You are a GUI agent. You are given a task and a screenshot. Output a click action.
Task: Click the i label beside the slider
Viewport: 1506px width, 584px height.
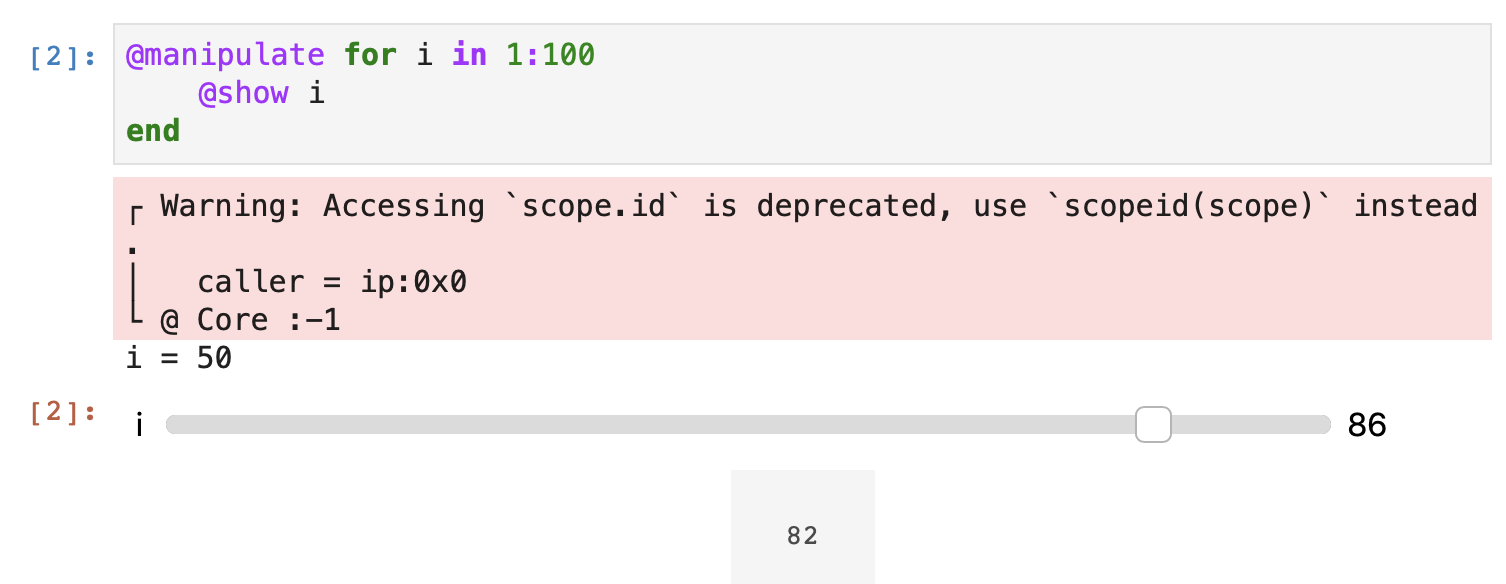138,424
